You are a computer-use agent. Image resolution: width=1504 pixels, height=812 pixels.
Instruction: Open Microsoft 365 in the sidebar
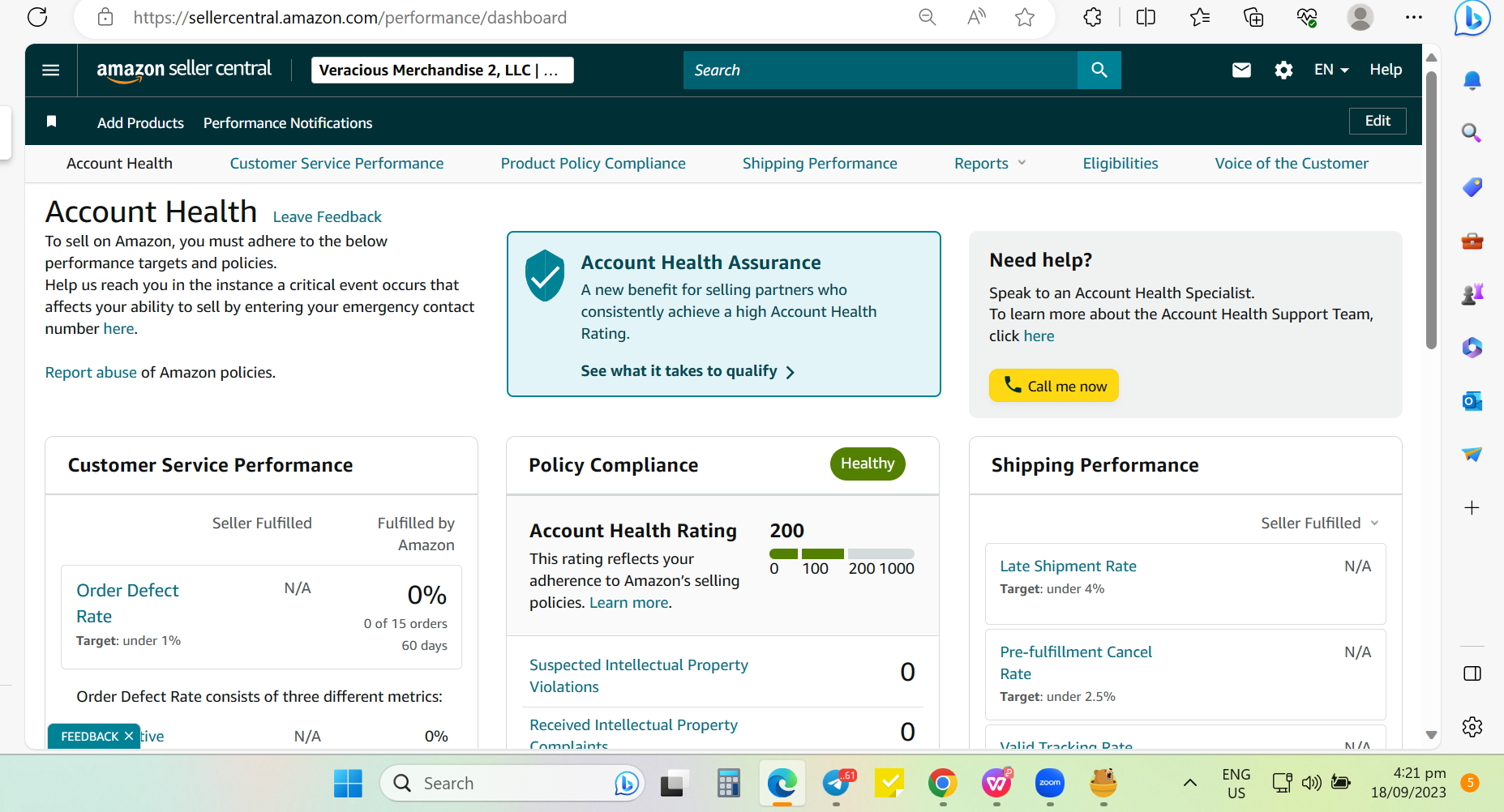pyautogui.click(x=1472, y=348)
